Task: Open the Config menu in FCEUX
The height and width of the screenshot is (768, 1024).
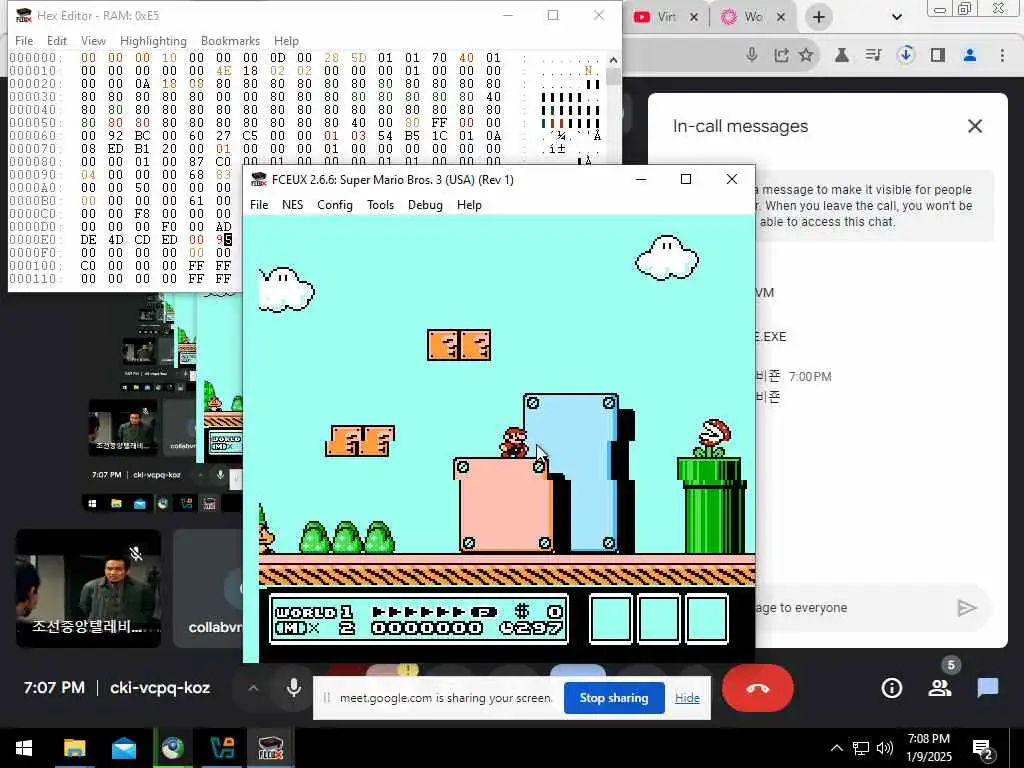Action: pos(334,205)
